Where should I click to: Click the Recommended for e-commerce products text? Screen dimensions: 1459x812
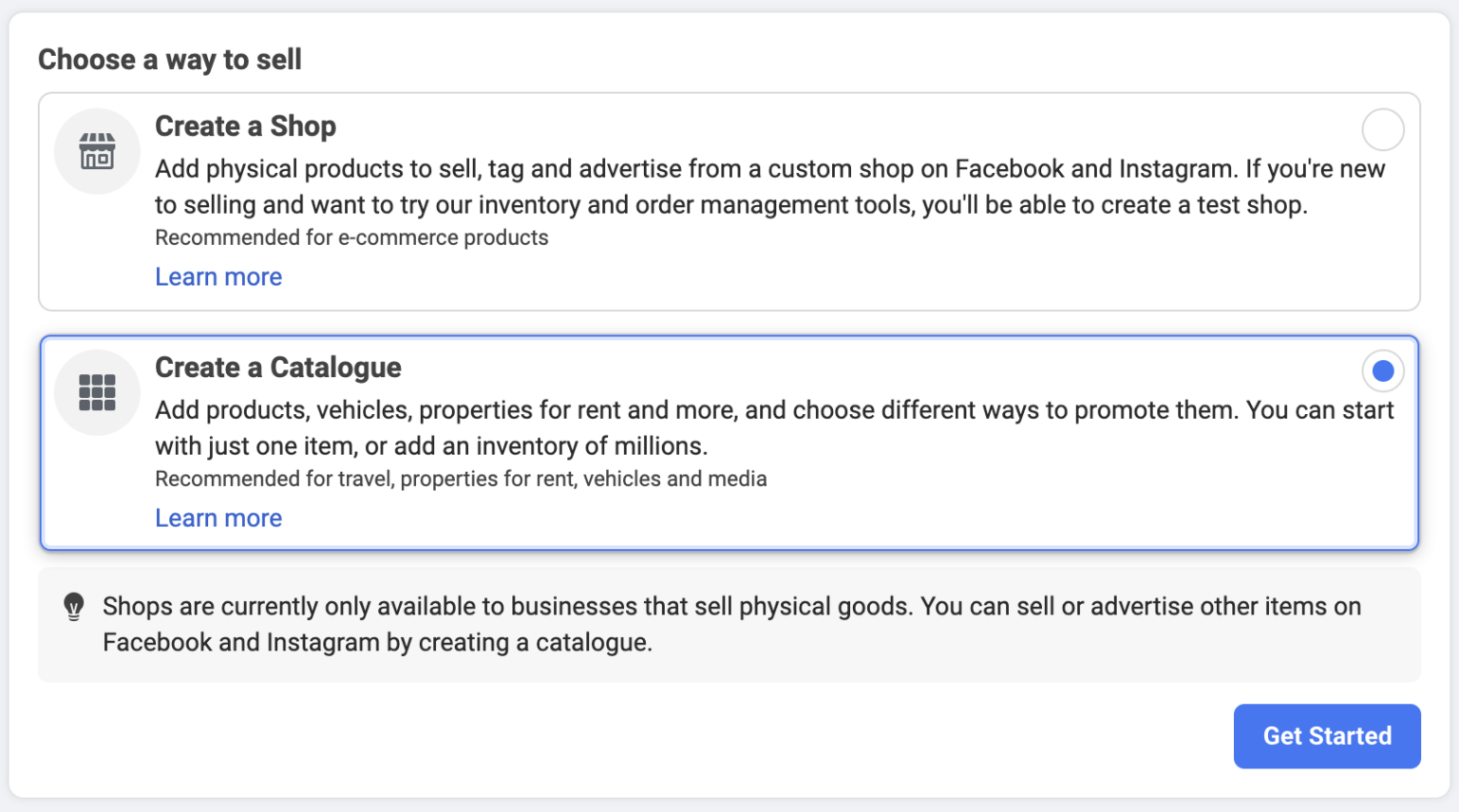351,237
